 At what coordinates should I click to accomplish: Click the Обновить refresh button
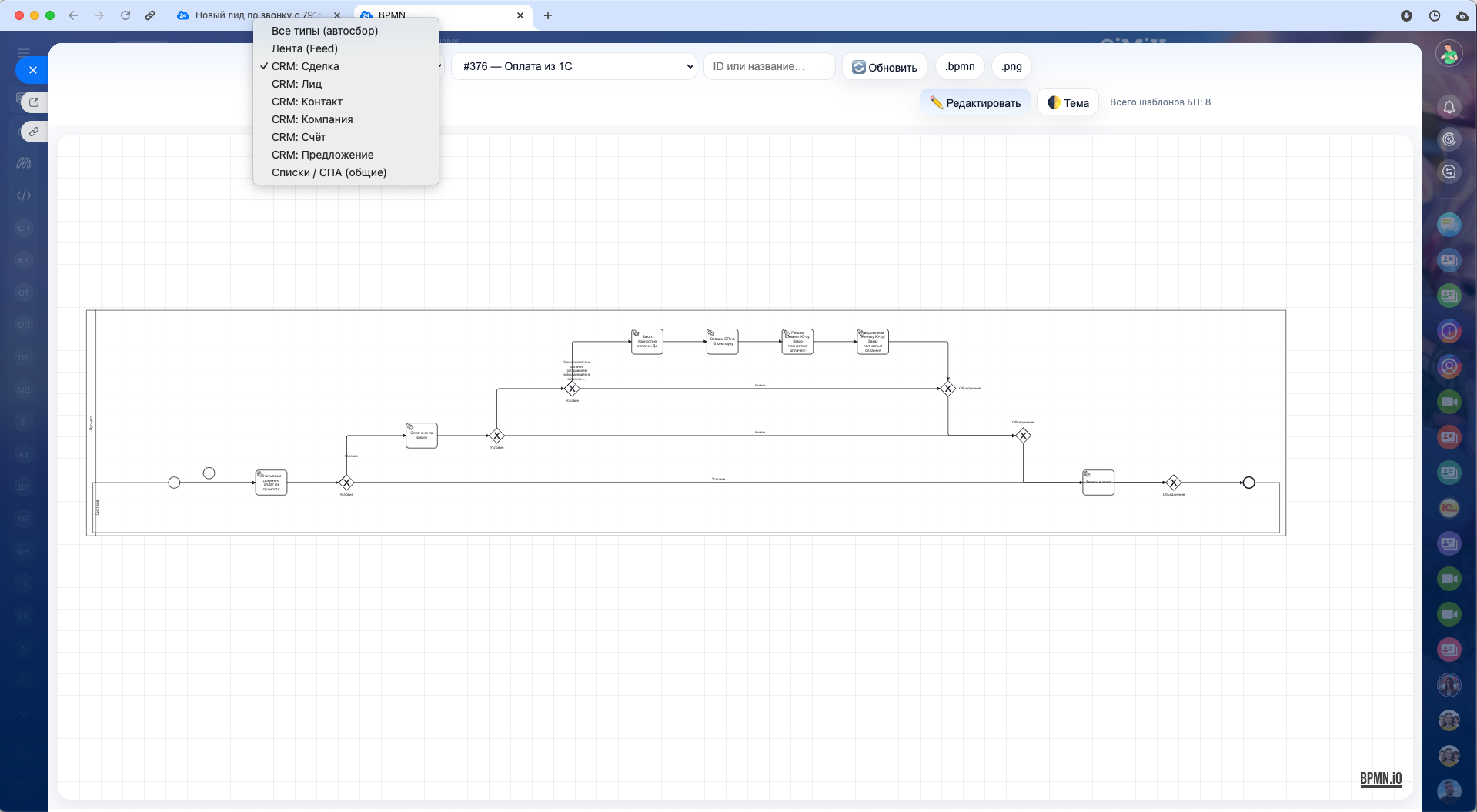click(884, 67)
